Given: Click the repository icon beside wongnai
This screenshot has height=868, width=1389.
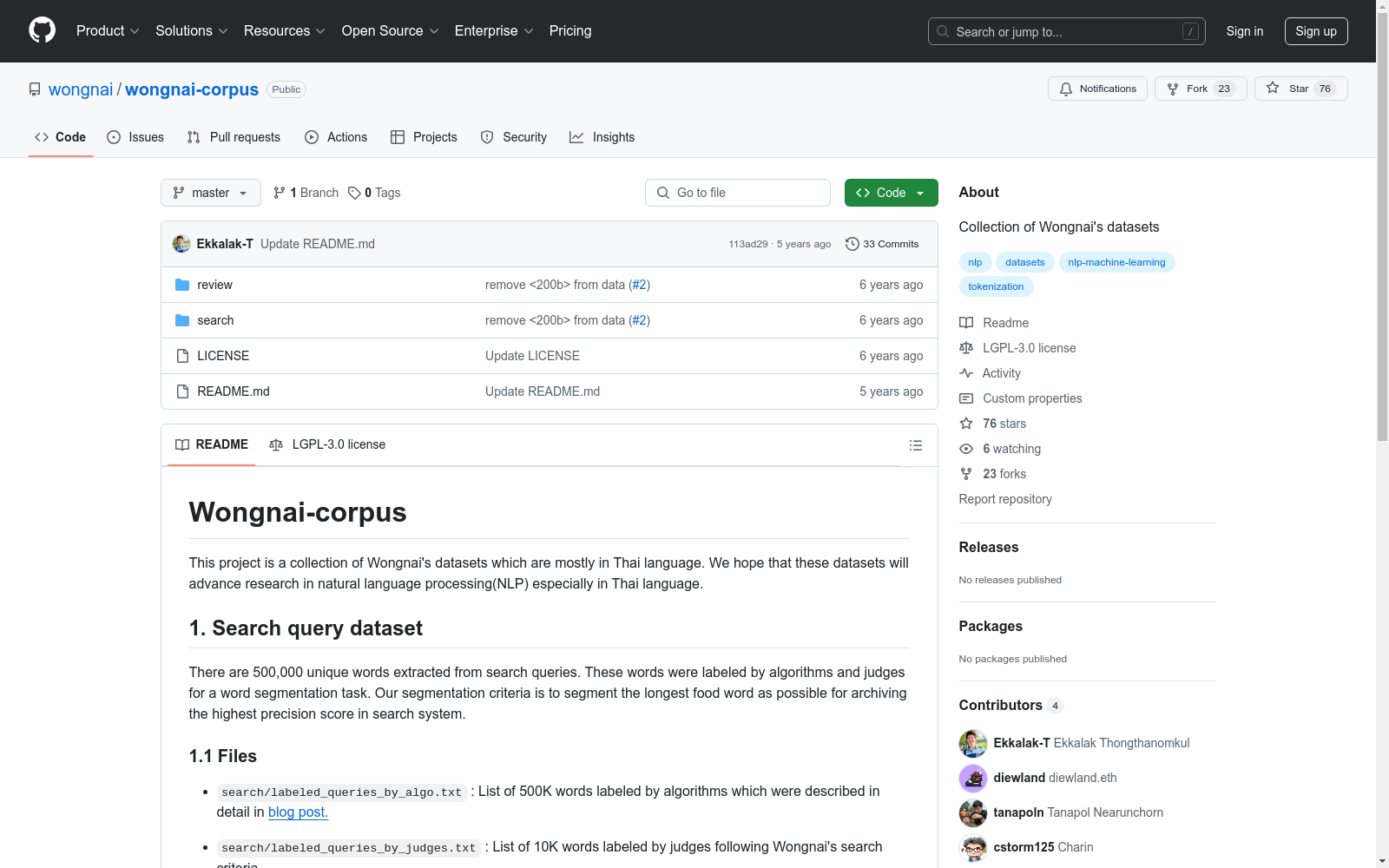Looking at the screenshot, I should pos(35,89).
